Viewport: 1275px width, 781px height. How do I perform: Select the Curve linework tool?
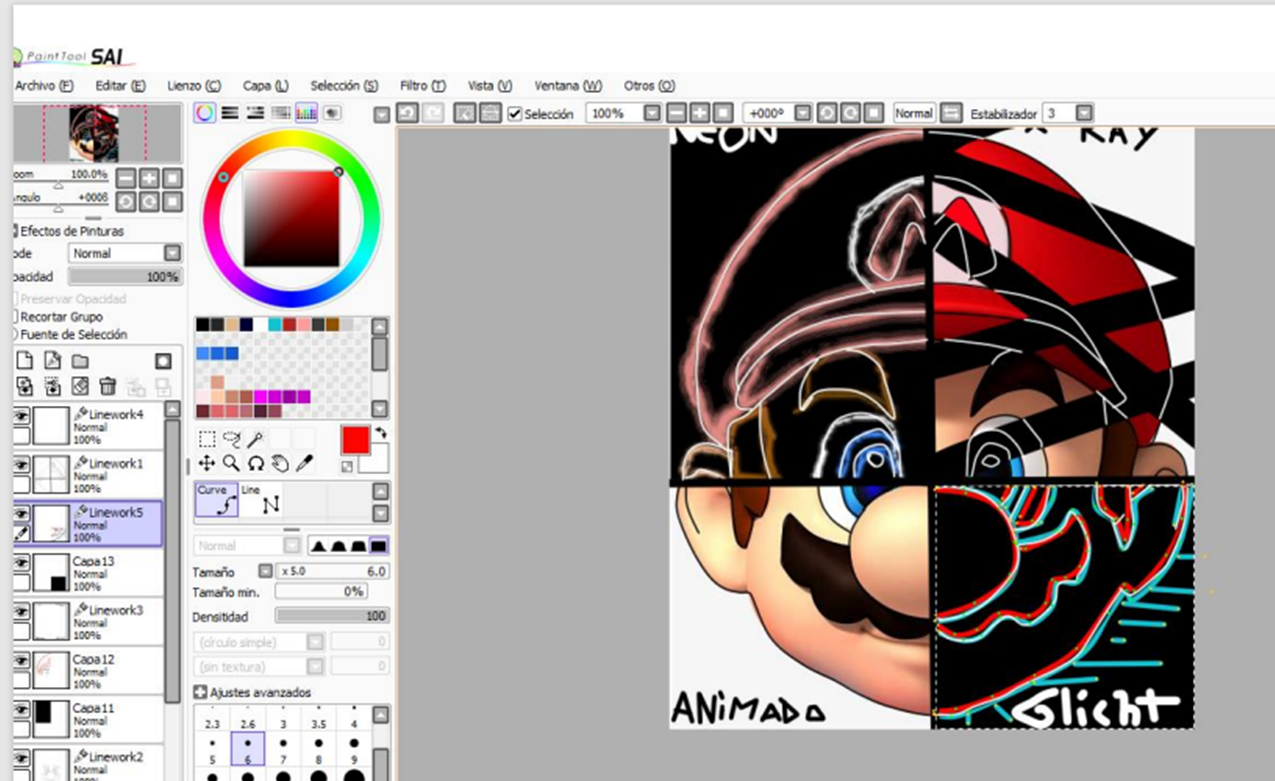(215, 500)
